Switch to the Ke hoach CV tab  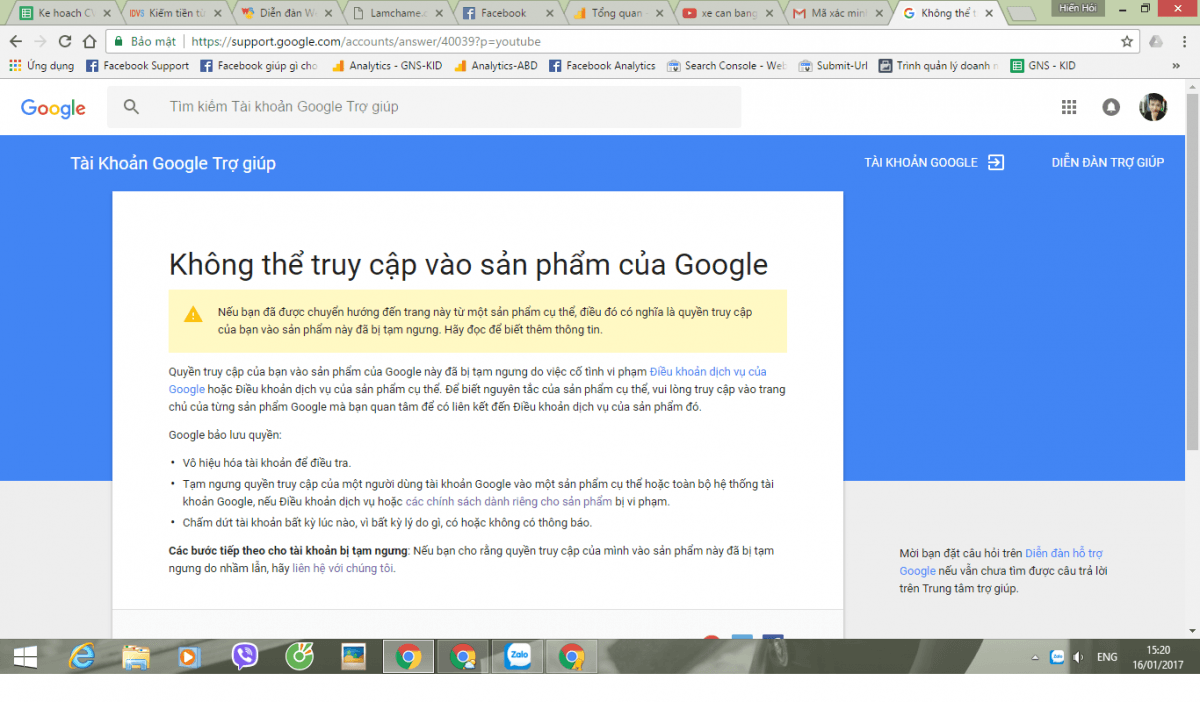click(65, 13)
